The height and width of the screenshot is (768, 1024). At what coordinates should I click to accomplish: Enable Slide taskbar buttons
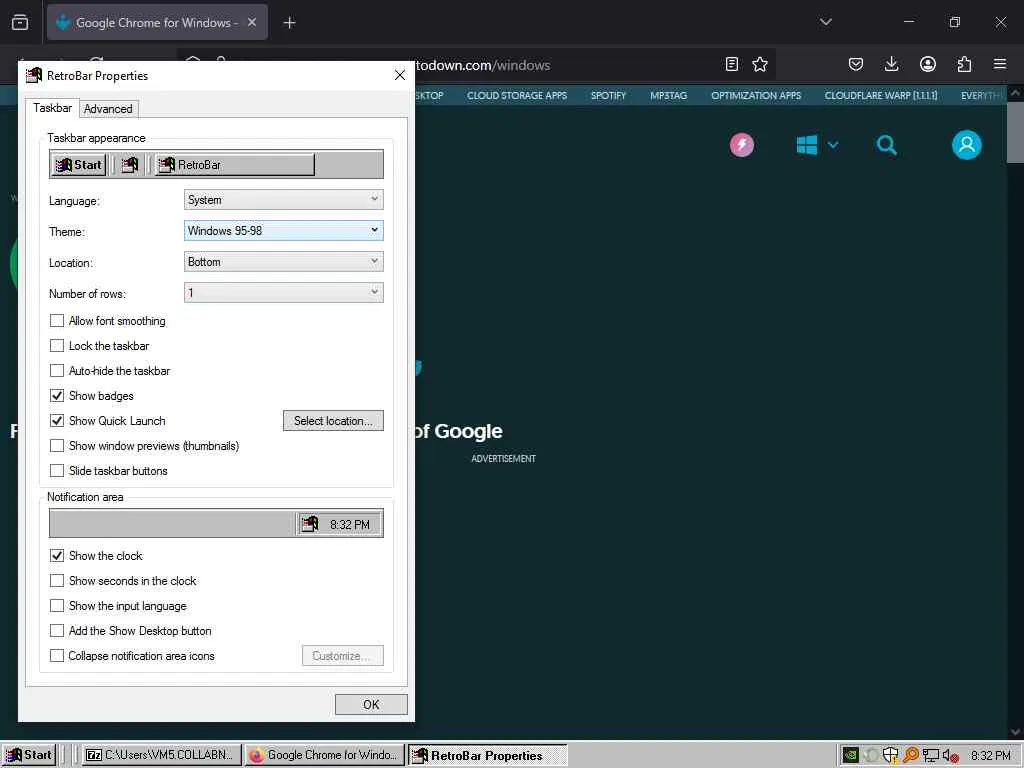57,470
